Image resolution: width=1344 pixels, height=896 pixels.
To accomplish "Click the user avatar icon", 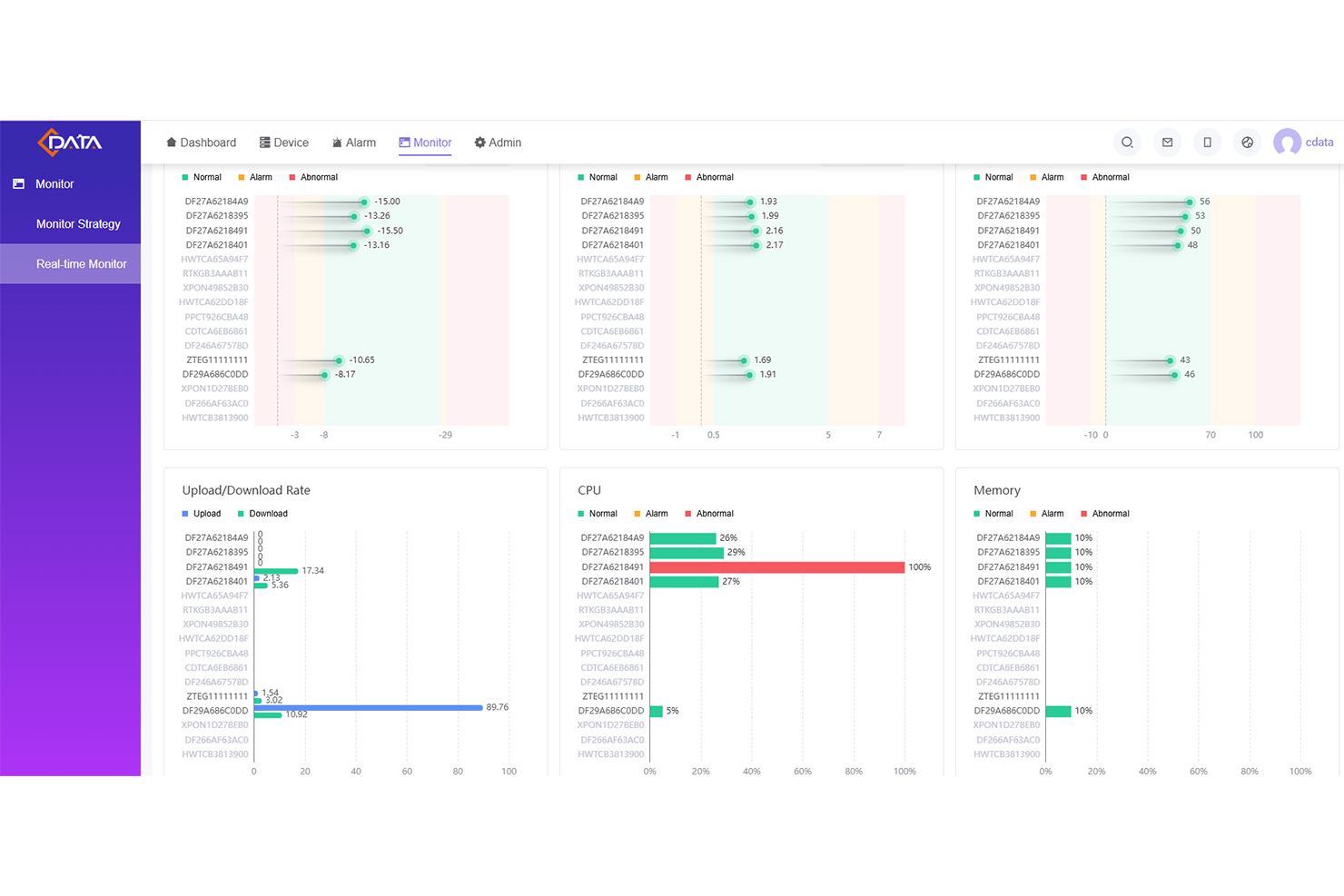I will coord(1287,143).
